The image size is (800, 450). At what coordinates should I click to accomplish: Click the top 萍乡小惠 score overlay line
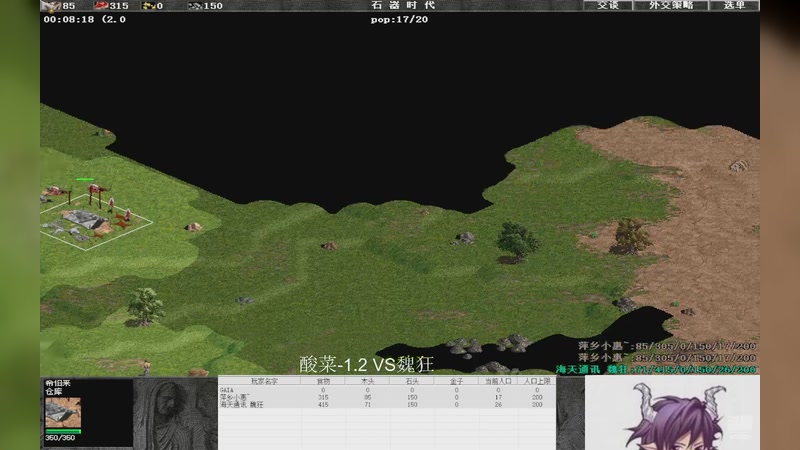[x=667, y=346]
